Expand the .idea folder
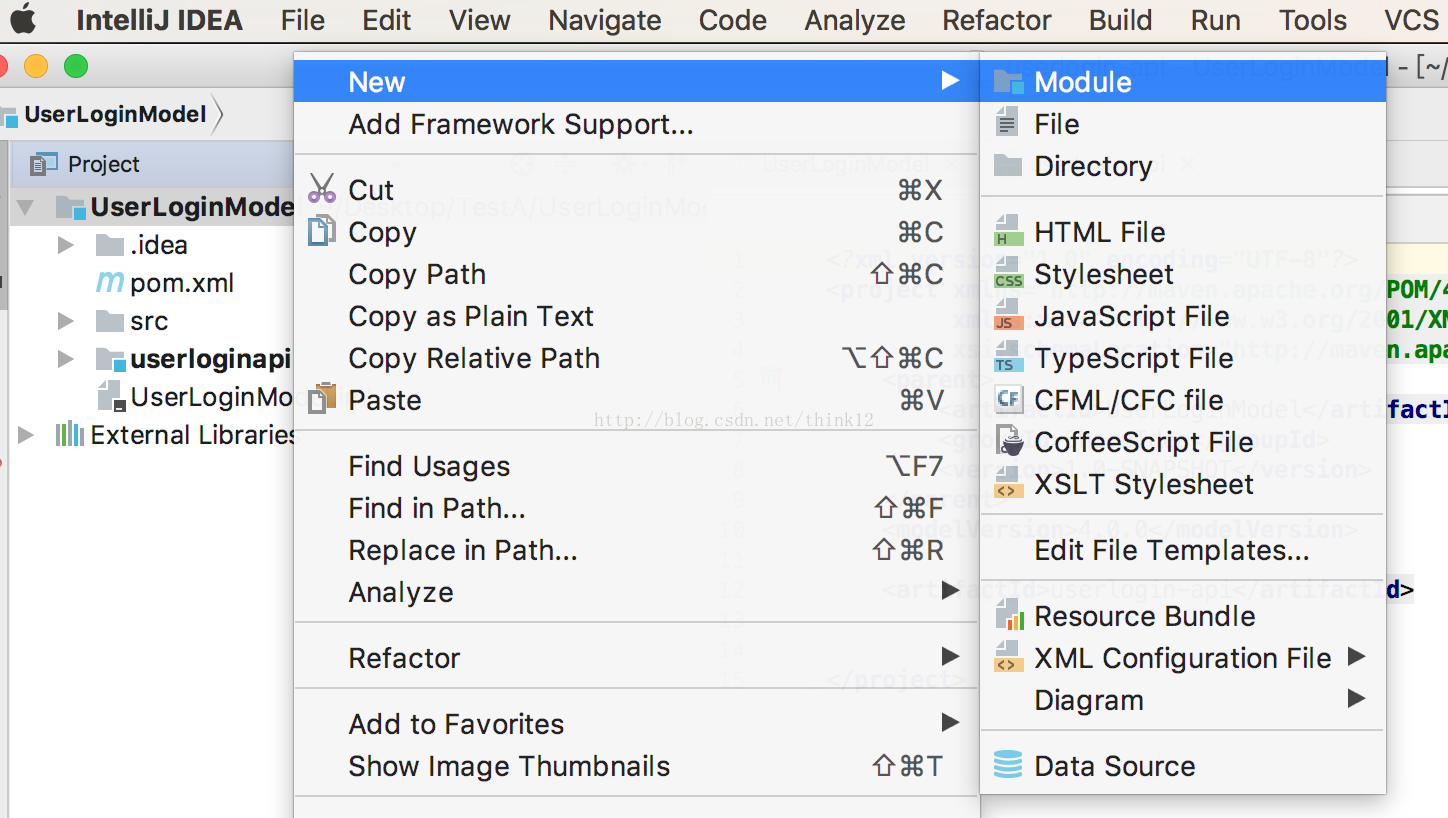1448x818 pixels. [65, 245]
